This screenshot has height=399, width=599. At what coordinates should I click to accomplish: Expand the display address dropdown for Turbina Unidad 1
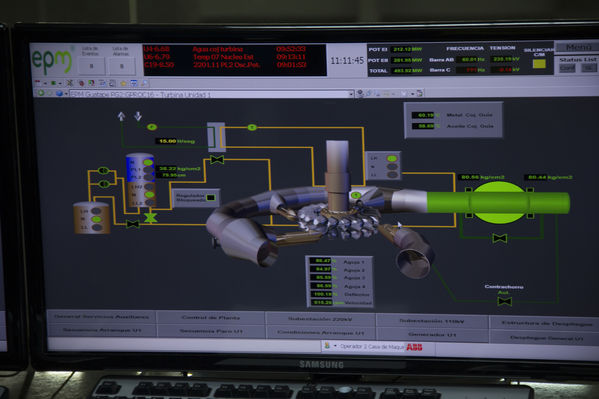coord(351,94)
